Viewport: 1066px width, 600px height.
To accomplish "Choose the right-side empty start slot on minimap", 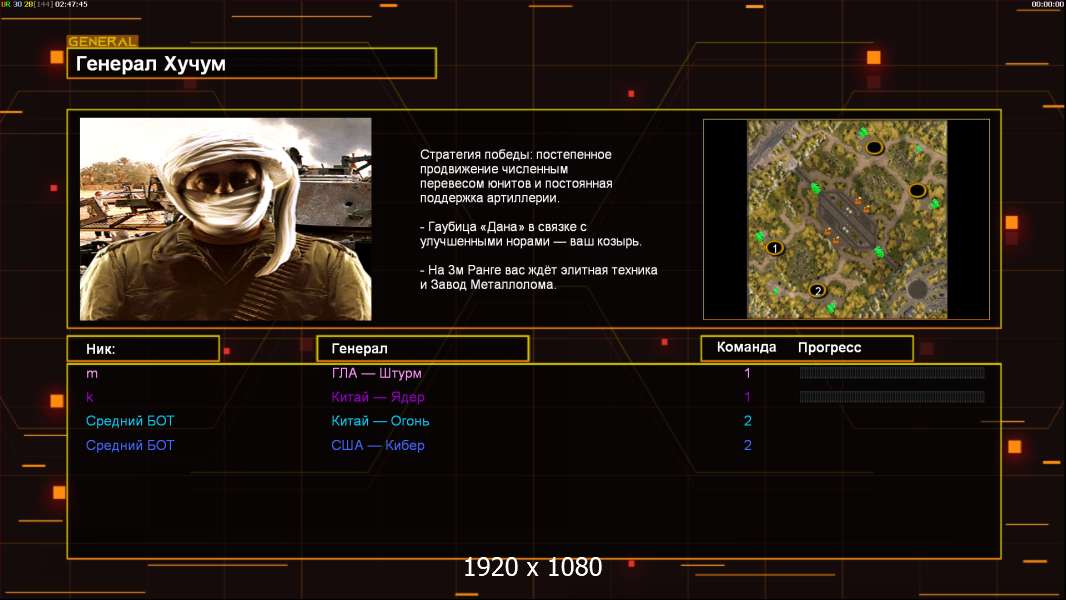I will point(918,190).
